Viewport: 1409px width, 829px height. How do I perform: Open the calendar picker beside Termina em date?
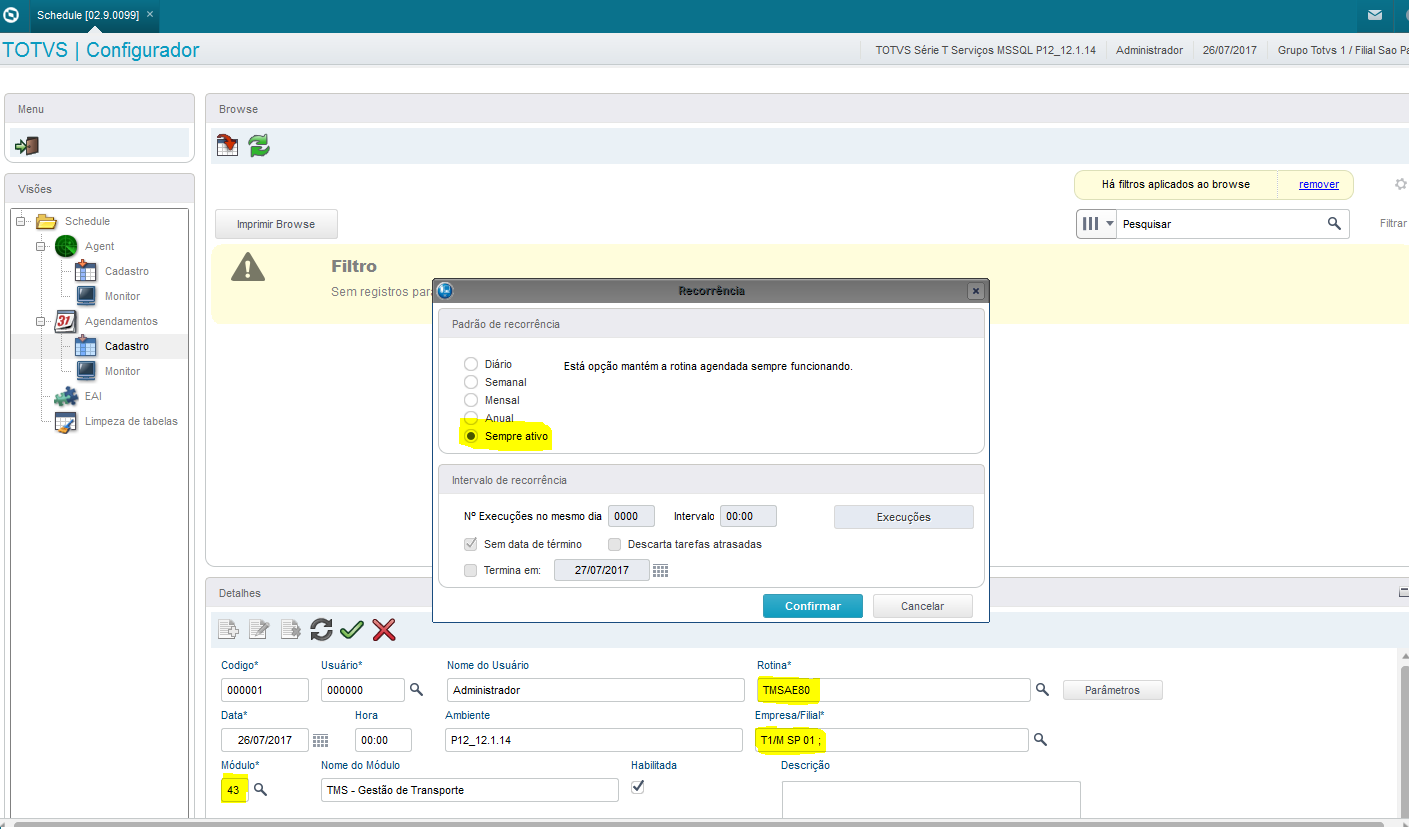pyautogui.click(x=660, y=570)
